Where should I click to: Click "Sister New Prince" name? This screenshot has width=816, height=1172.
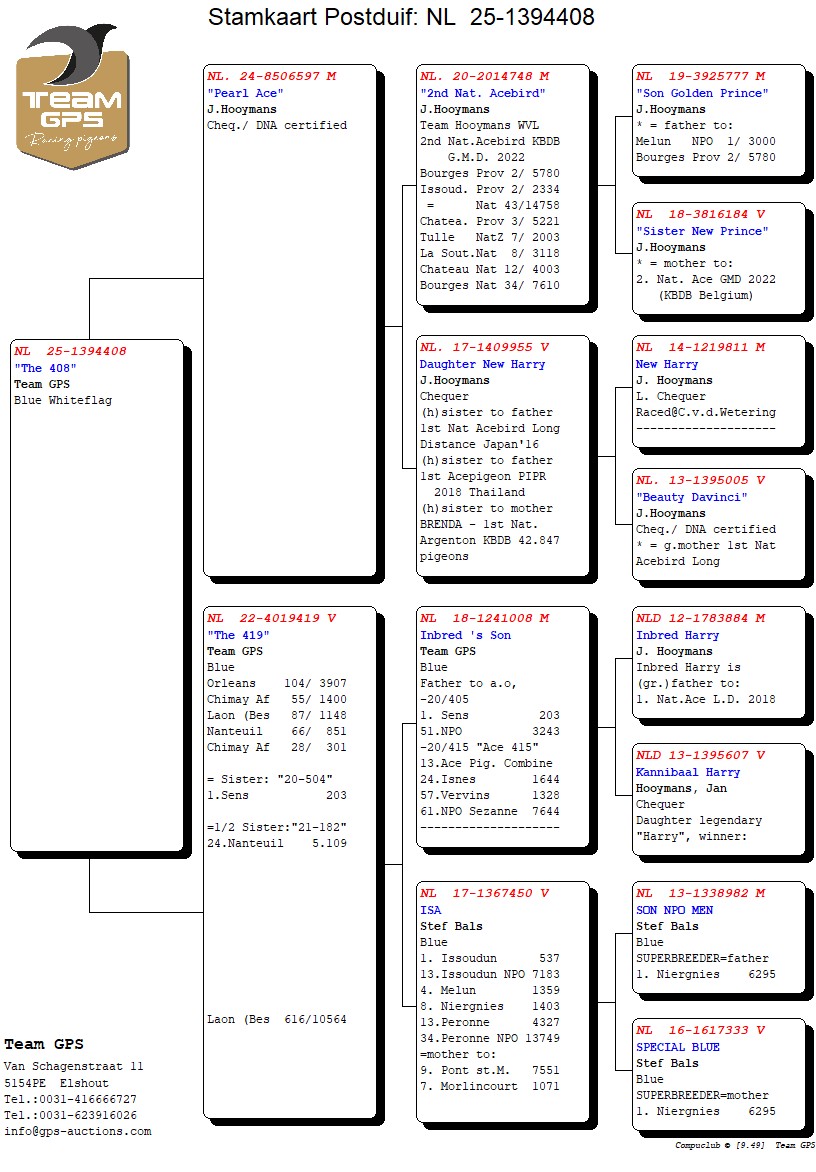click(702, 231)
